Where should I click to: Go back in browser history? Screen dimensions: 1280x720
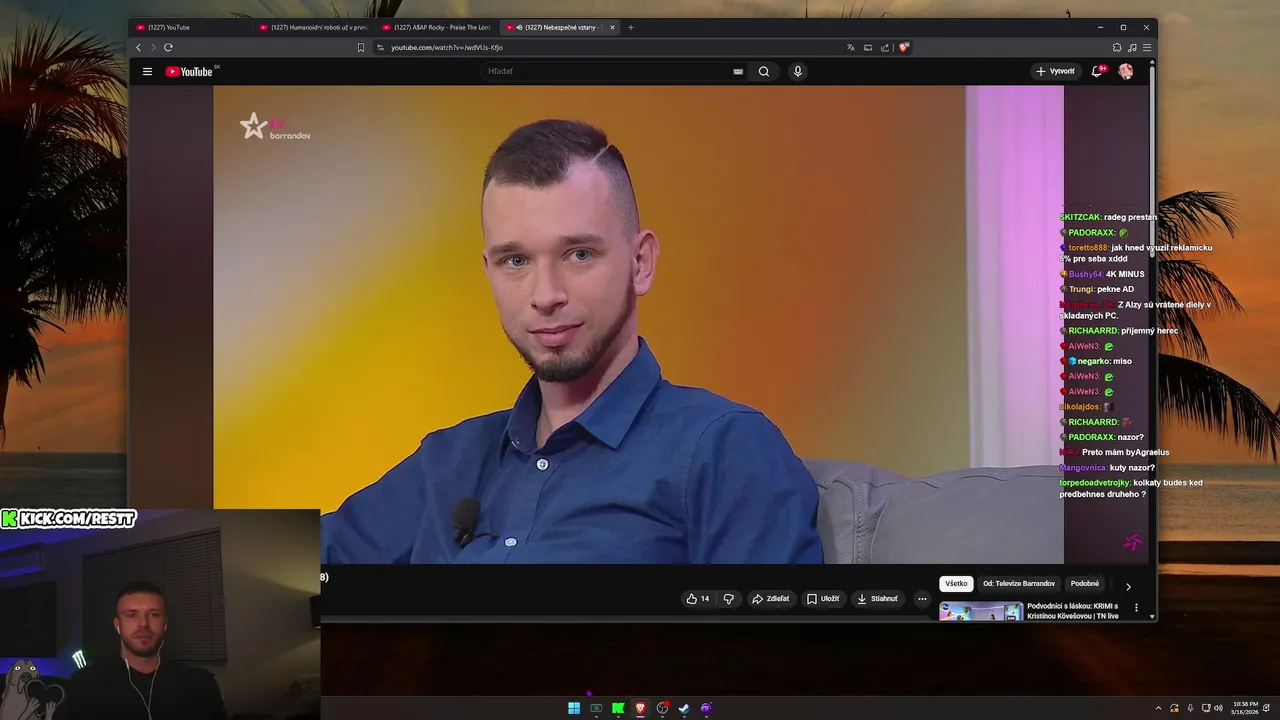(139, 47)
